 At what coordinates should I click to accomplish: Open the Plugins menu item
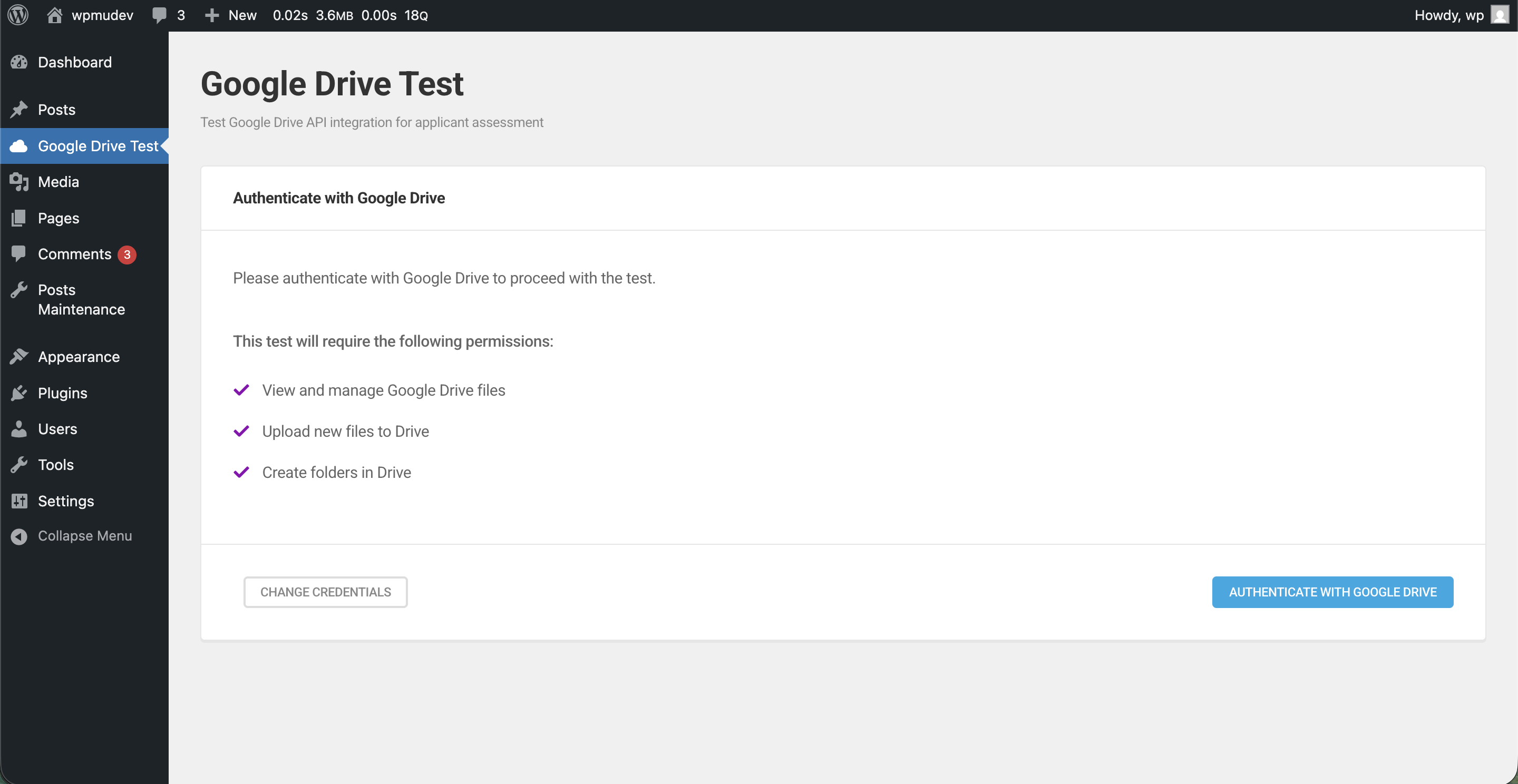coord(84,393)
